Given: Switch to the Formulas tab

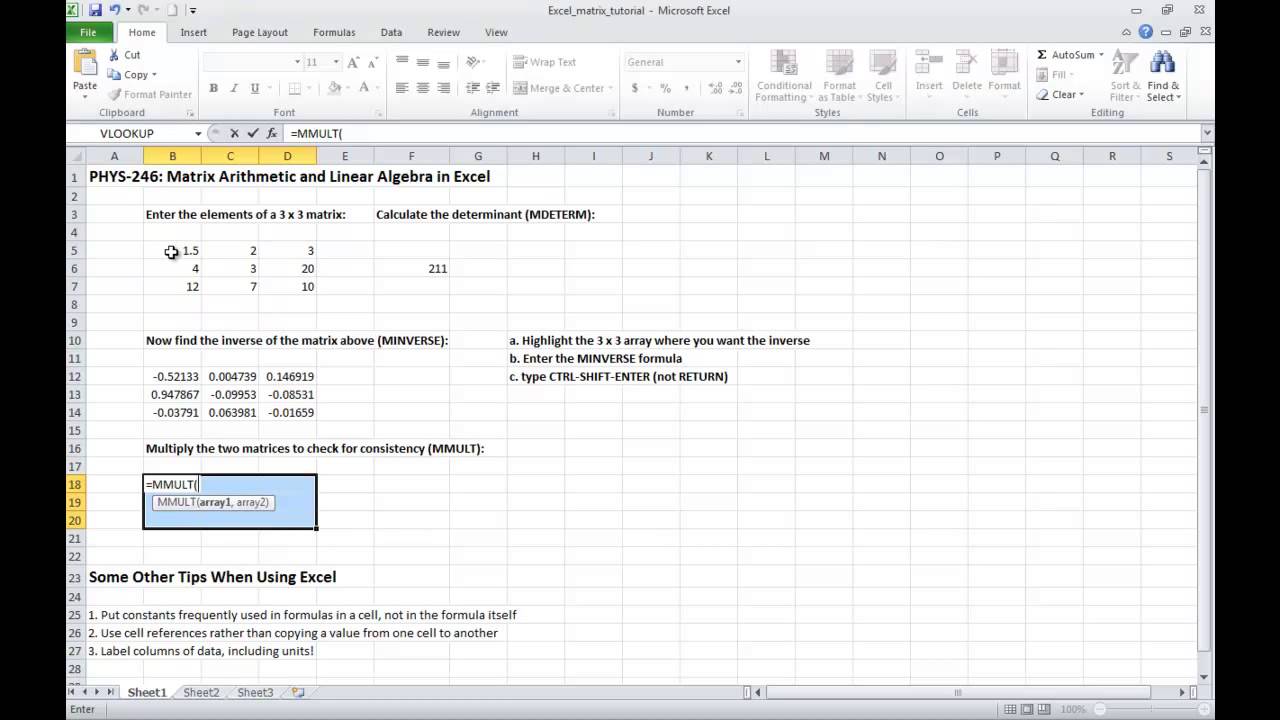Looking at the screenshot, I should (x=334, y=32).
